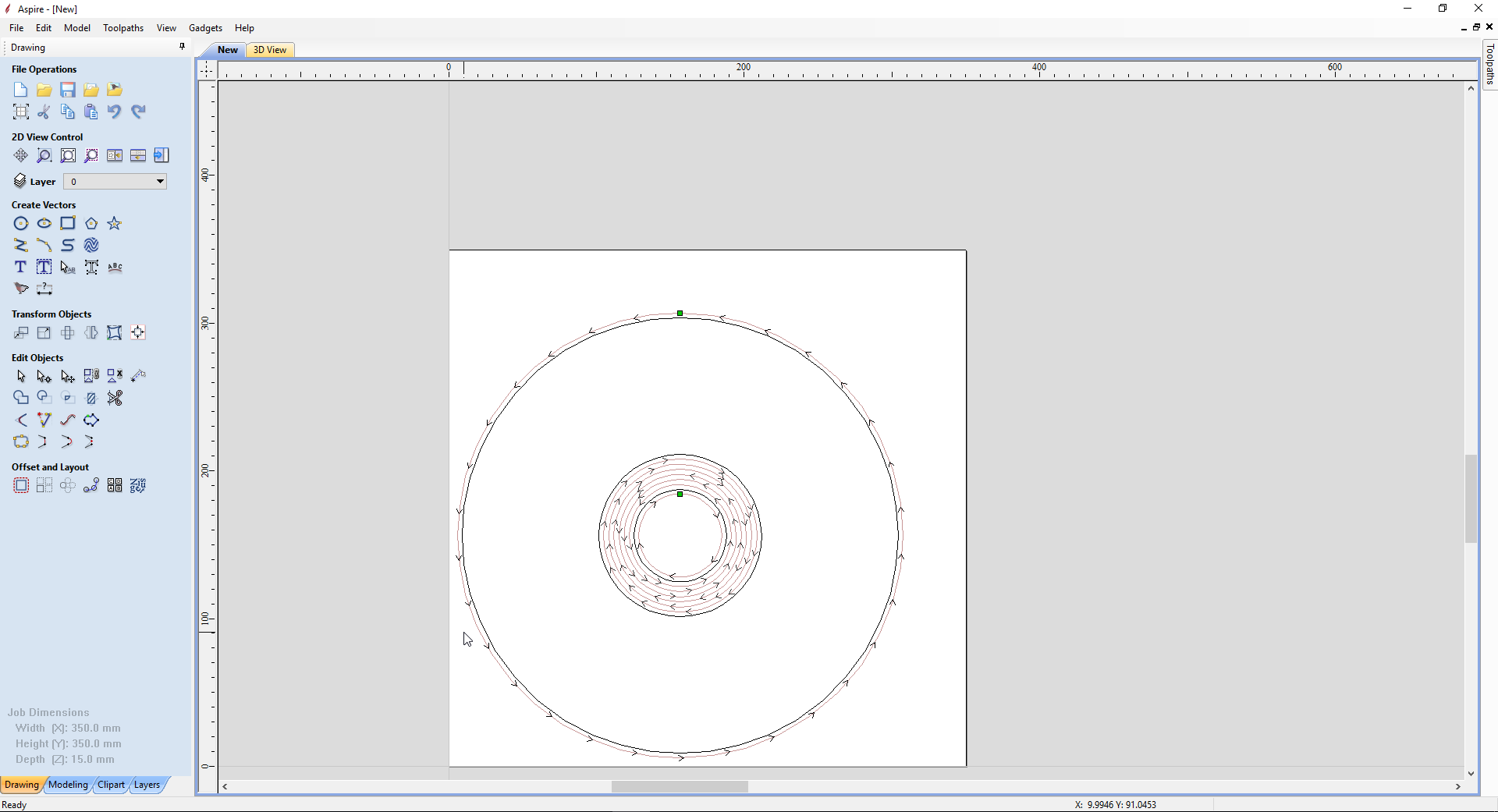
Task: Redo the undone action
Action: click(138, 112)
